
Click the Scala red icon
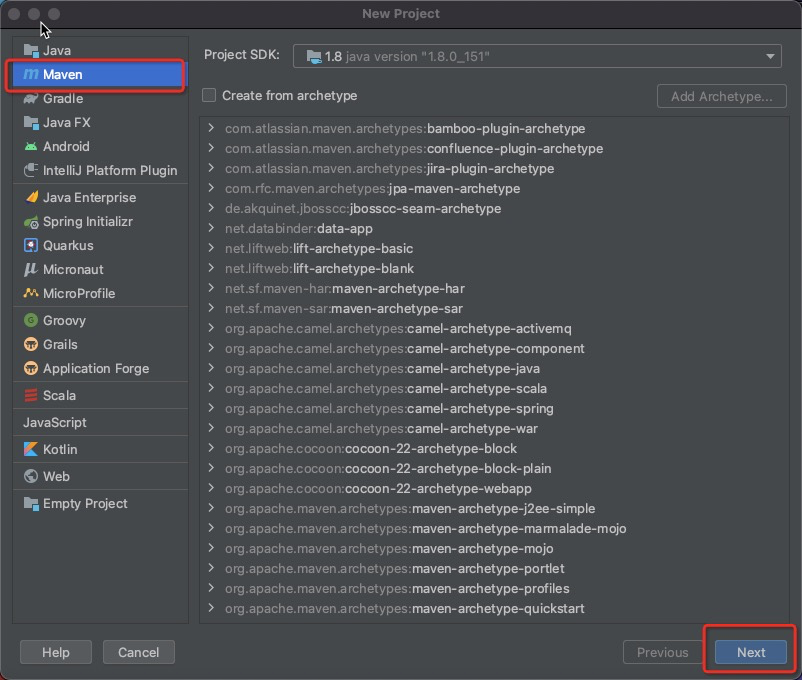click(31, 395)
